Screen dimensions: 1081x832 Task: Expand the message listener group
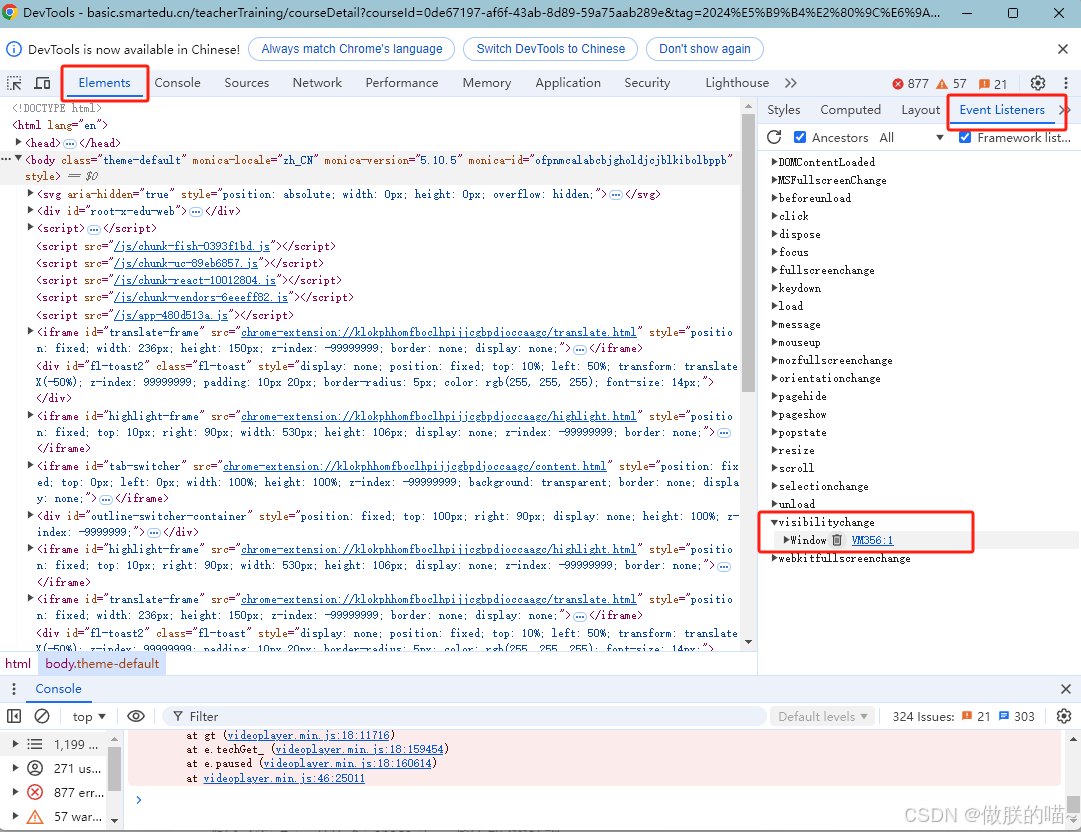(774, 324)
